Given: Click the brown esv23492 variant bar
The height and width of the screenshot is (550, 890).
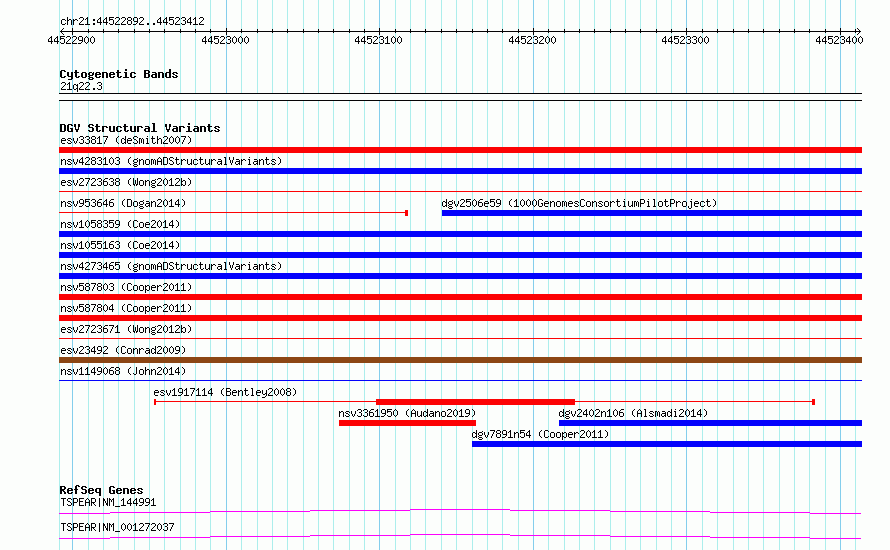Looking at the screenshot, I should [x=460, y=360].
